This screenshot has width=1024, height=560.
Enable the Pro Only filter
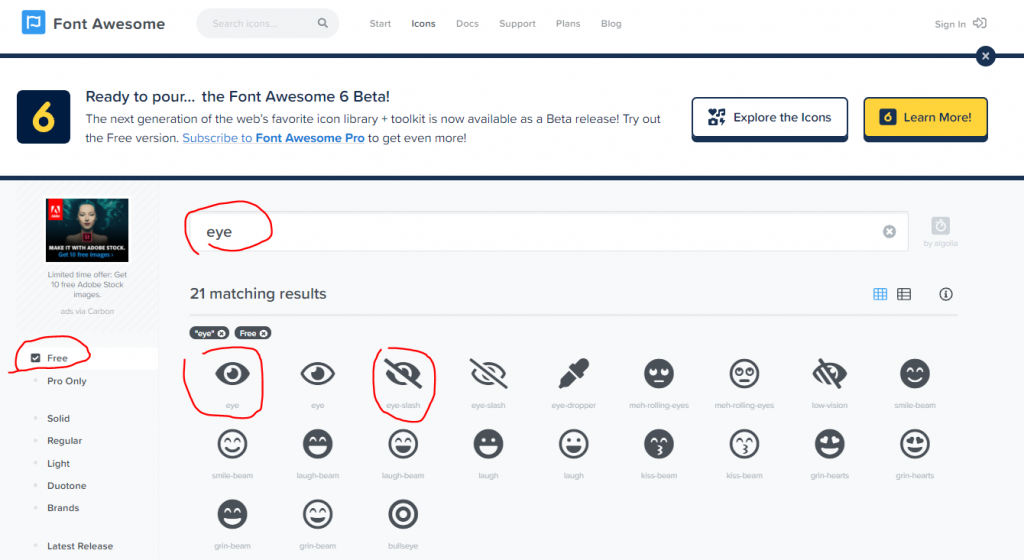(x=67, y=381)
